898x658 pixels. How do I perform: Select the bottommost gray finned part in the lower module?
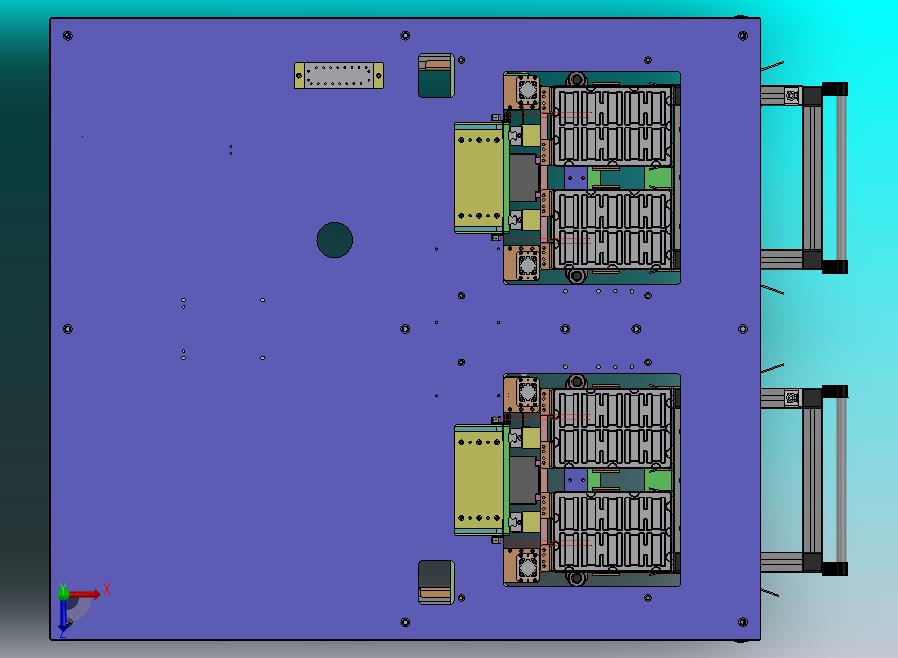(x=613, y=531)
